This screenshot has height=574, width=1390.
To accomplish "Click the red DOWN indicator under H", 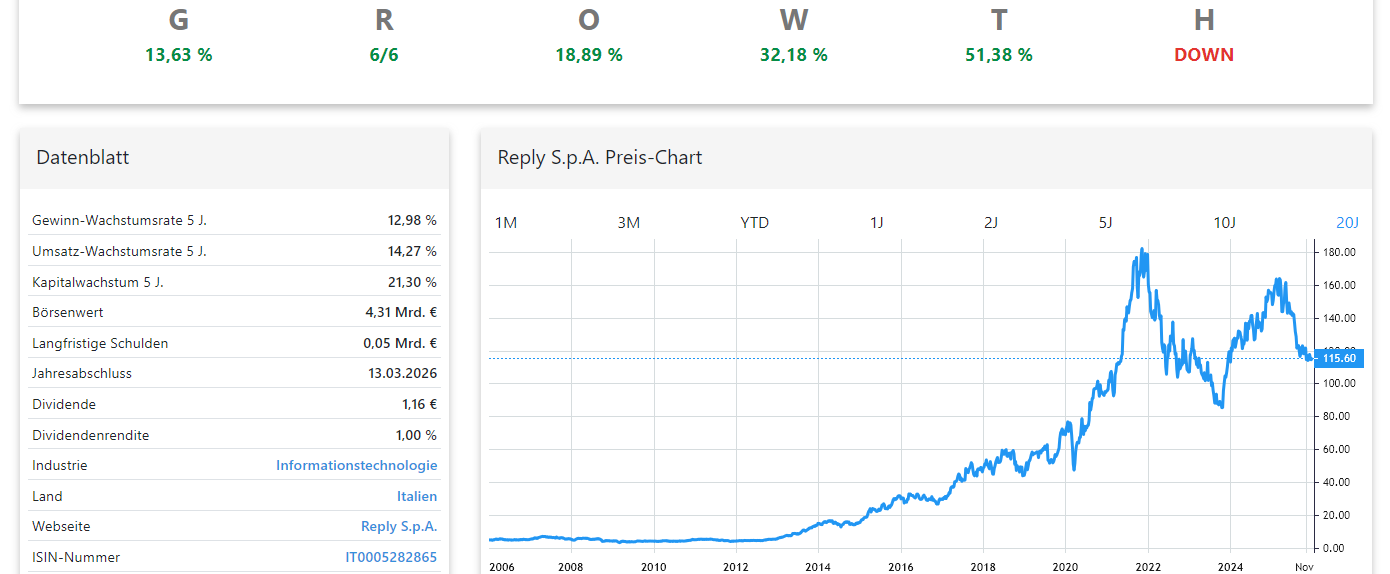I will (1203, 55).
